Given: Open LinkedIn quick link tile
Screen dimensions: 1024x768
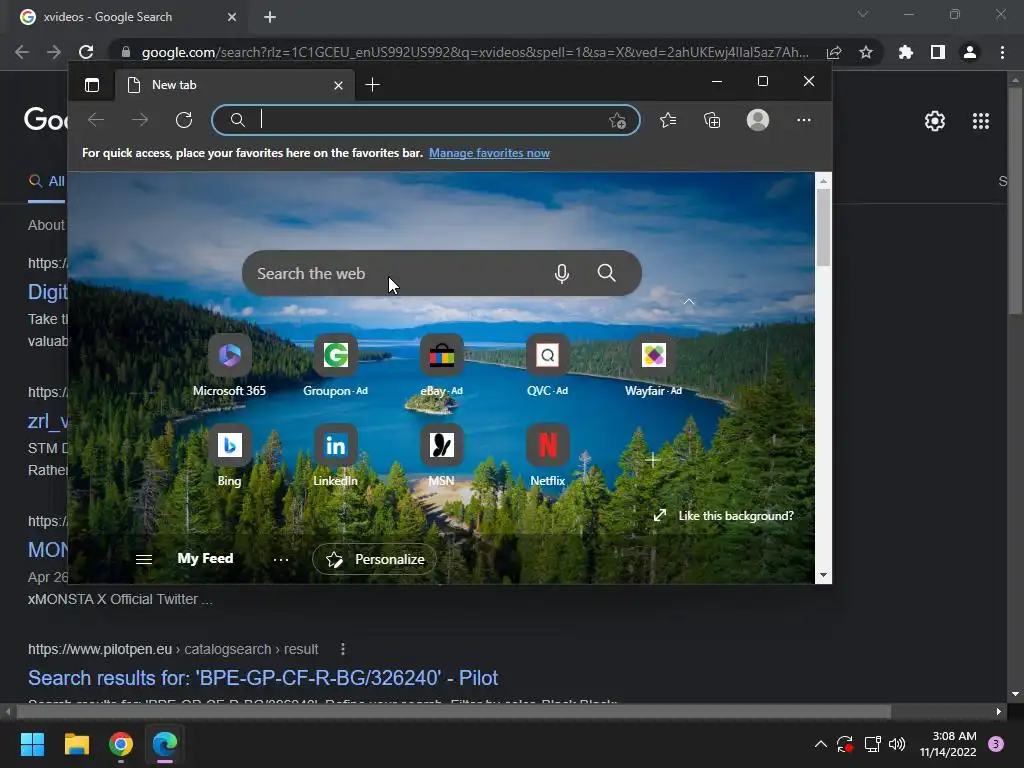Looking at the screenshot, I should (x=336, y=456).
